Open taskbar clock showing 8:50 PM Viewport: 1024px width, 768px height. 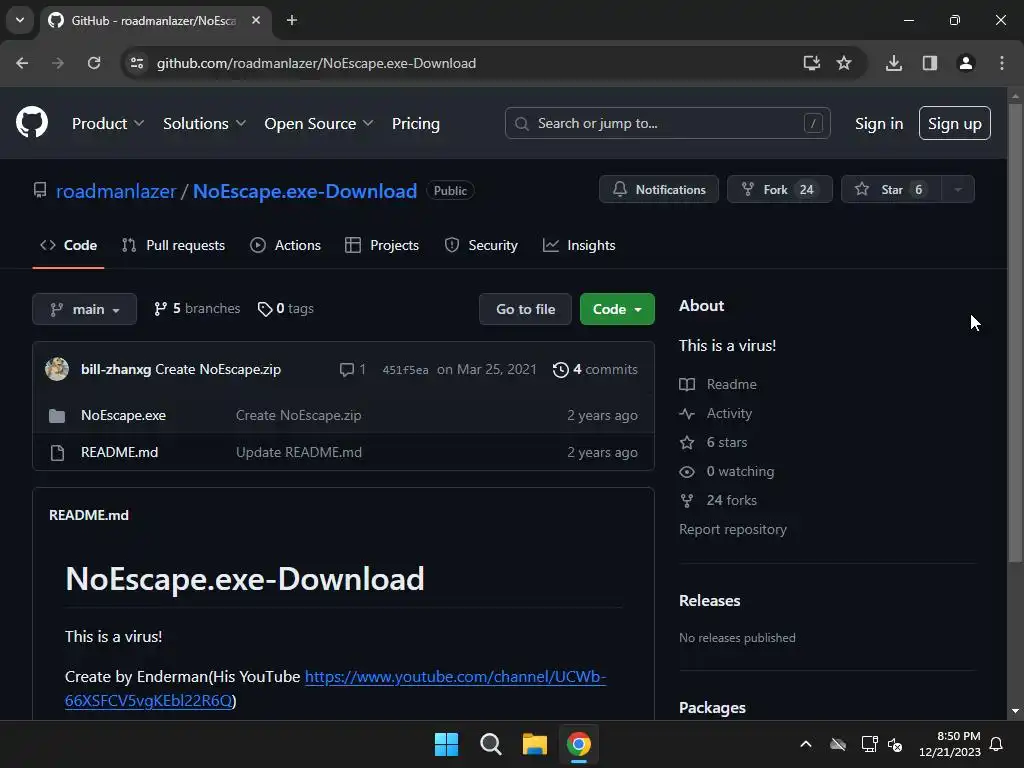[x=950, y=744]
